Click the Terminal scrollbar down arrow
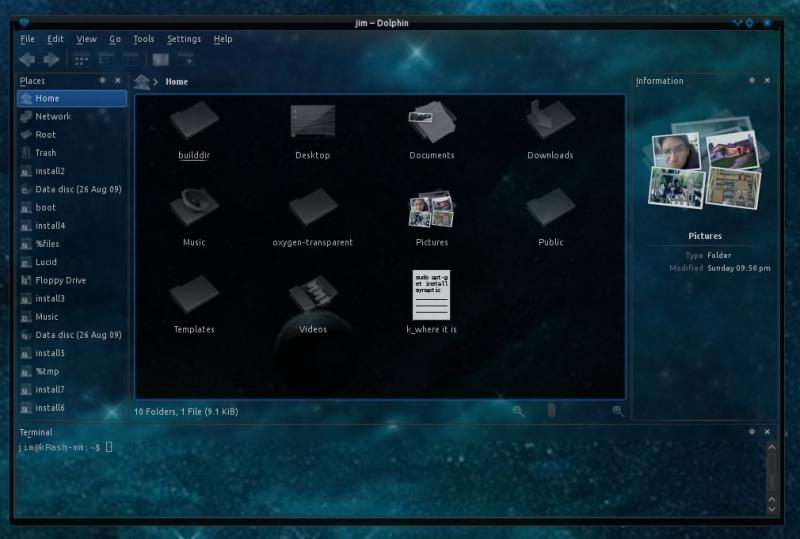Viewport: 800px width, 539px height. [x=770, y=509]
